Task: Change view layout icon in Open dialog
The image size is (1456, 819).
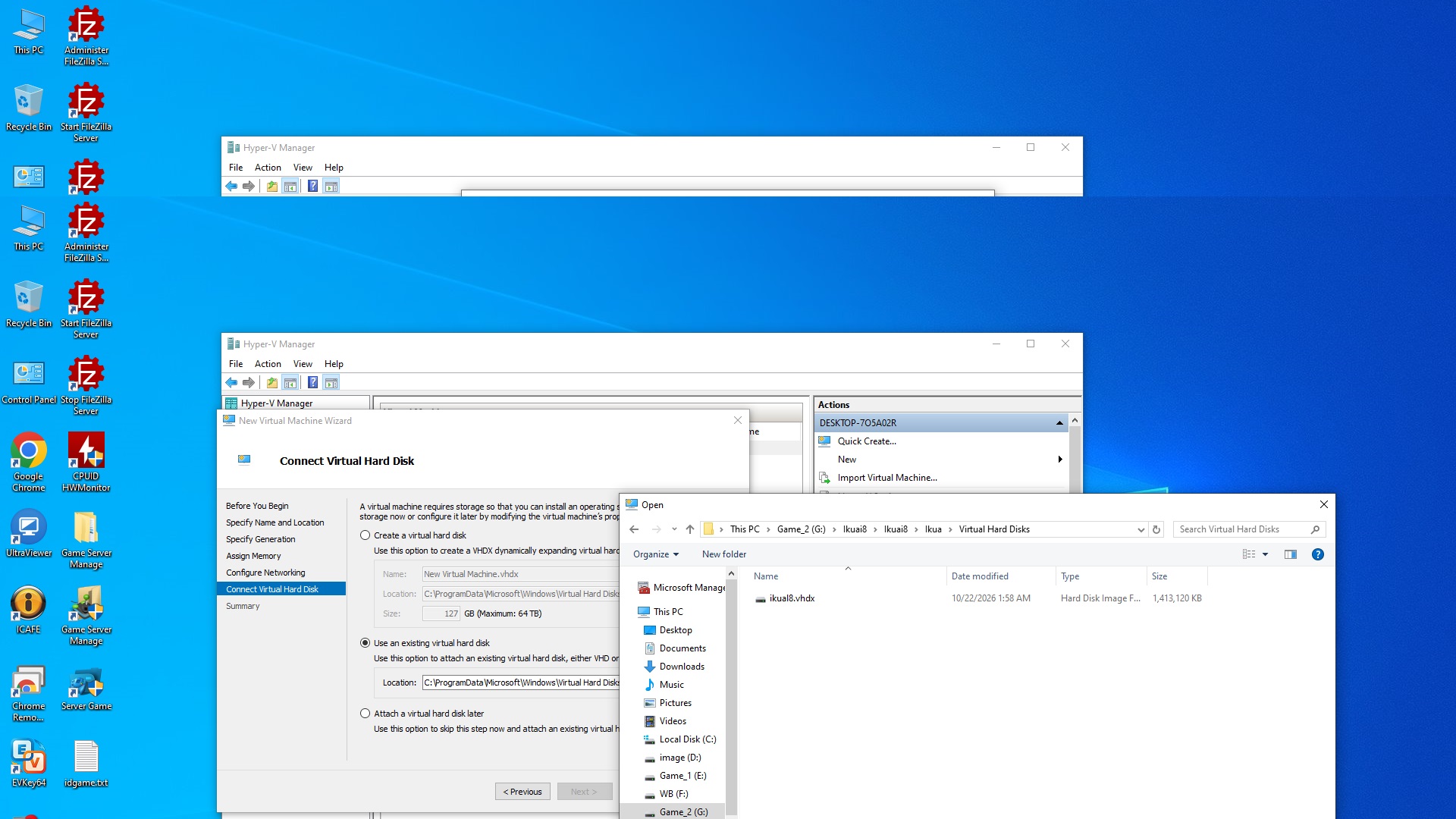Action: [x=1249, y=554]
